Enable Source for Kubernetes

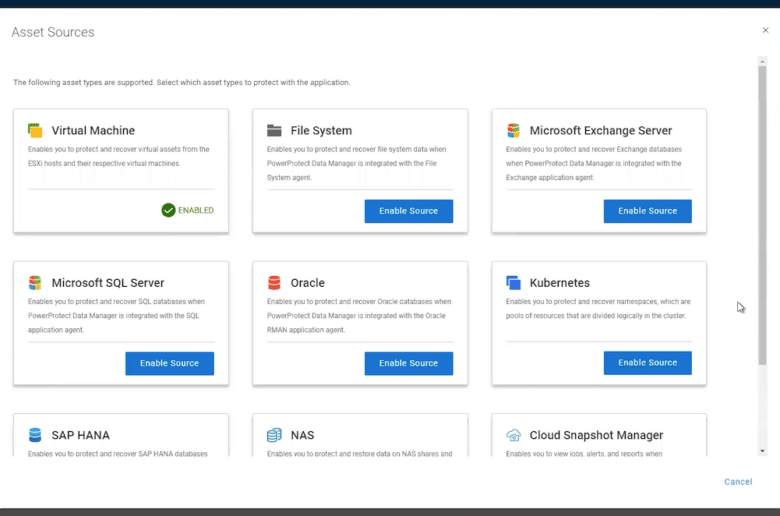[647, 363]
